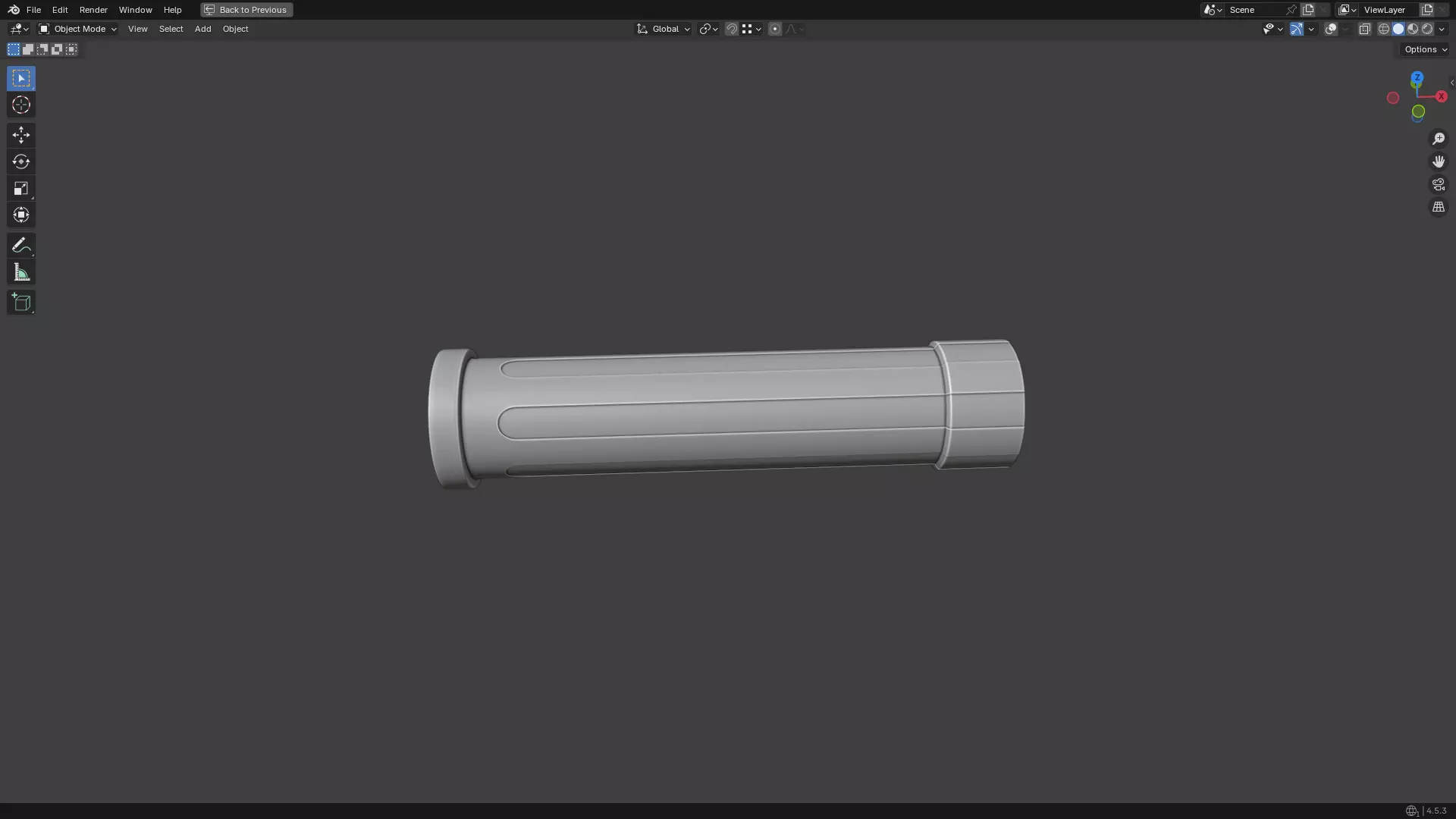Screen dimensions: 1456x819
Task: Toggle snapping magnet
Action: [x=731, y=29]
